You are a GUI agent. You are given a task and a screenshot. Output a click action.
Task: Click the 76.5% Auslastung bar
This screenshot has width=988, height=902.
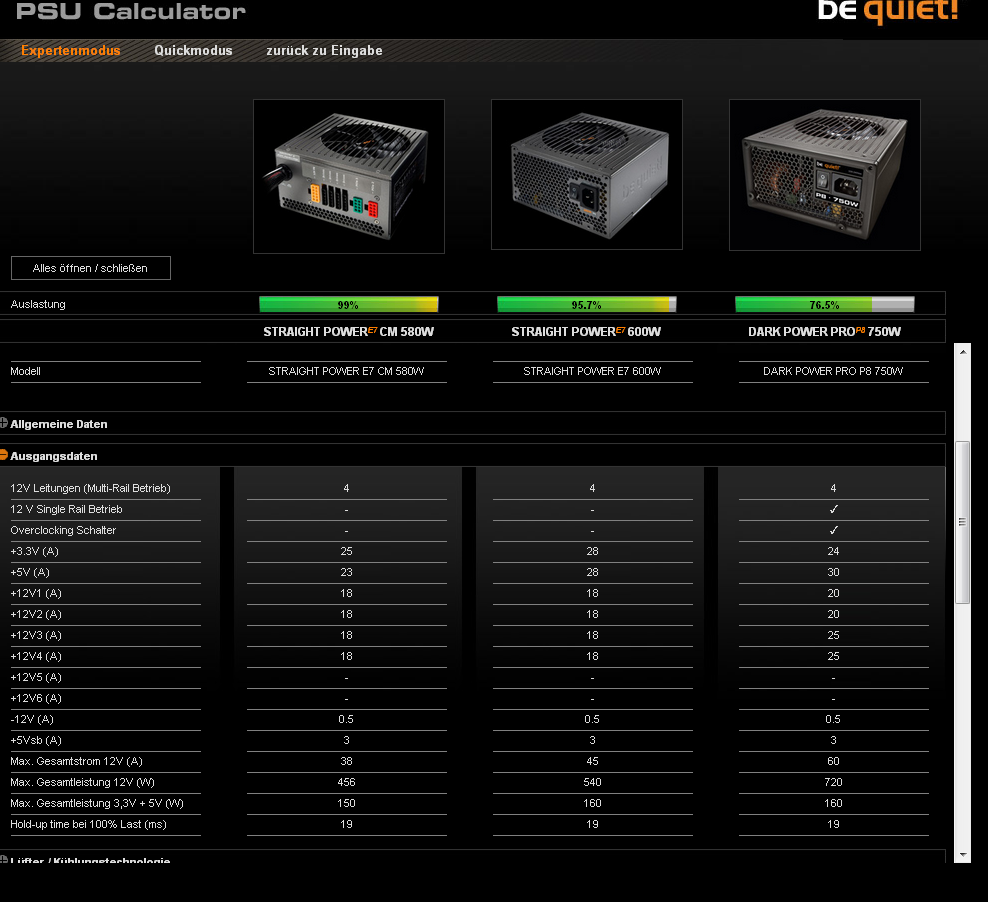[x=825, y=305]
